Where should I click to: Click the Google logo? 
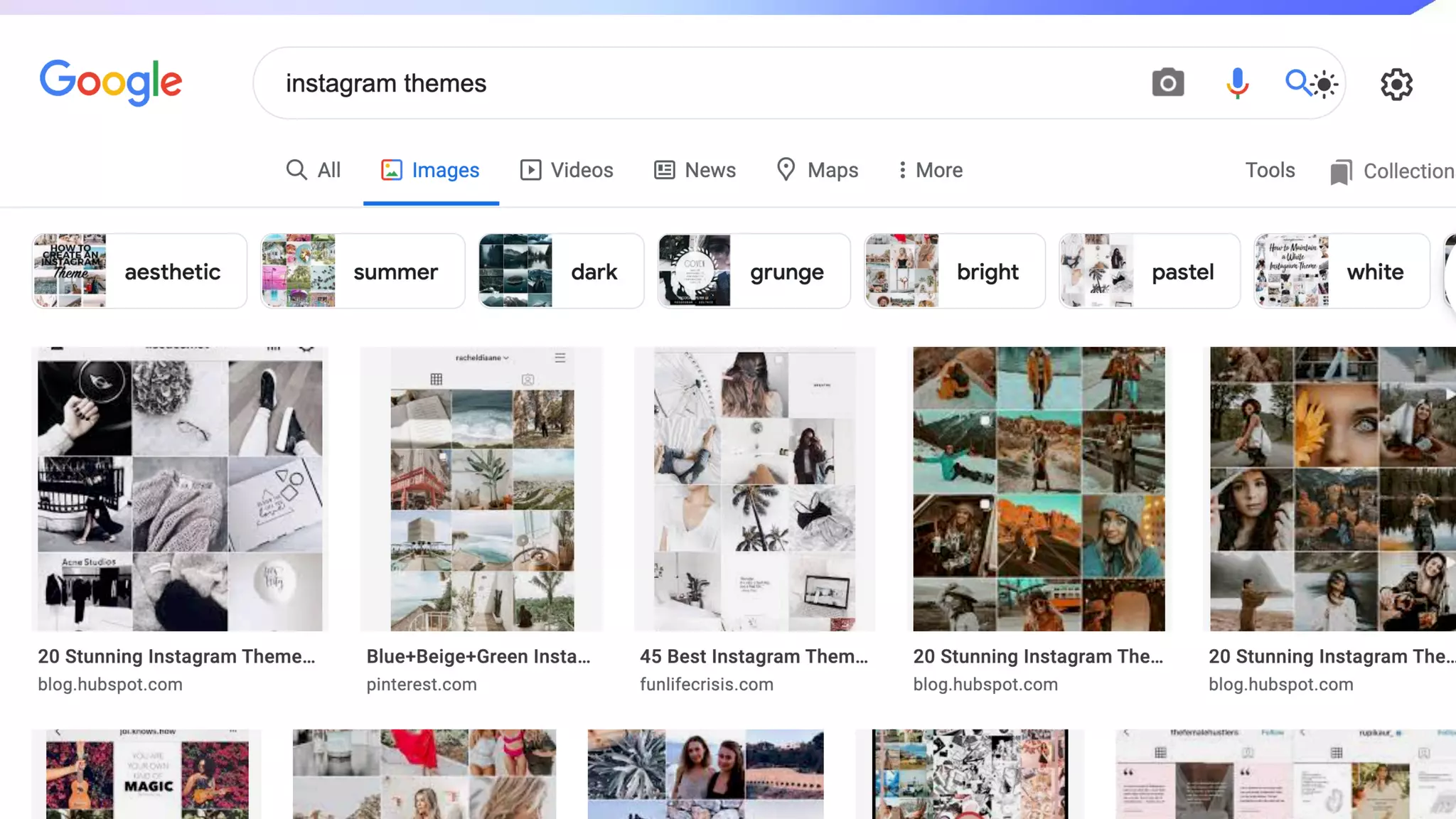click(111, 82)
